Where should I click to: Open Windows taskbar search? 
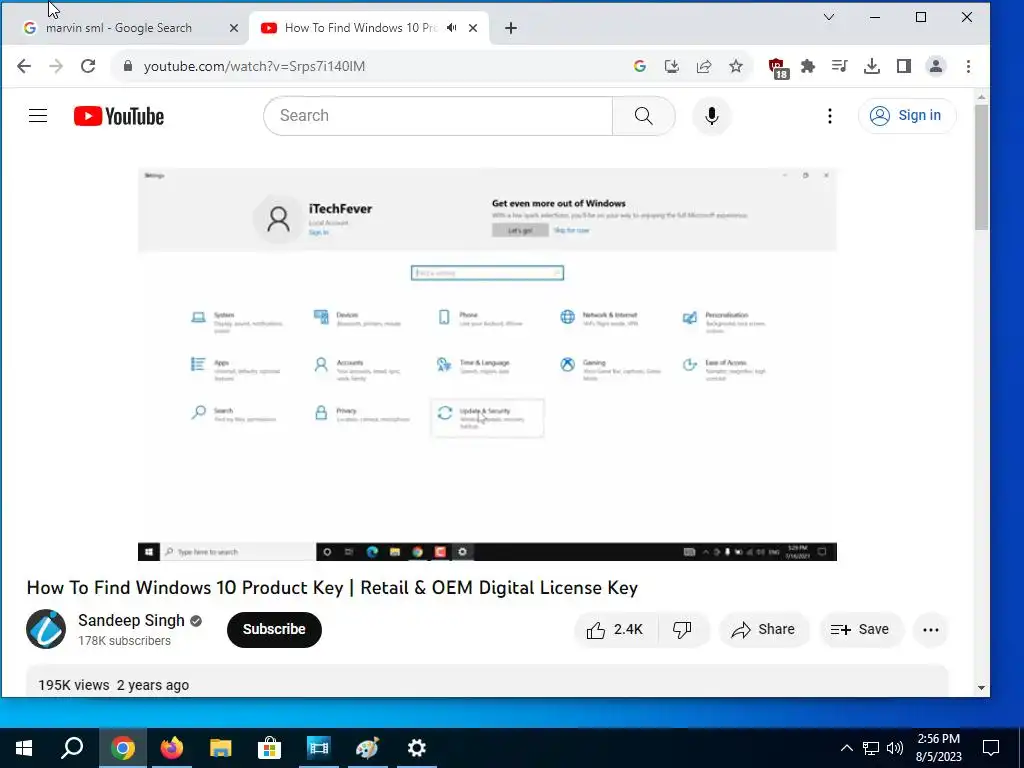pos(72,748)
